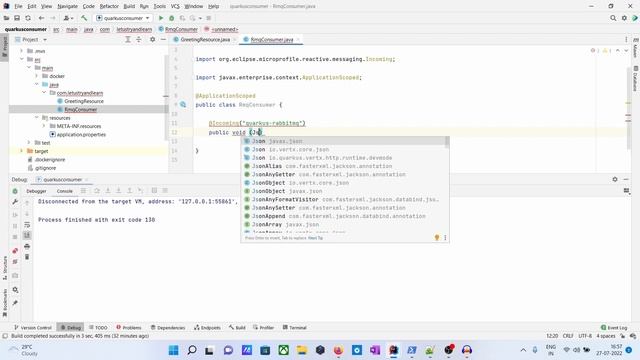Viewport: 640px width, 360px height.
Task: Open the File menu
Action: [18, 6]
